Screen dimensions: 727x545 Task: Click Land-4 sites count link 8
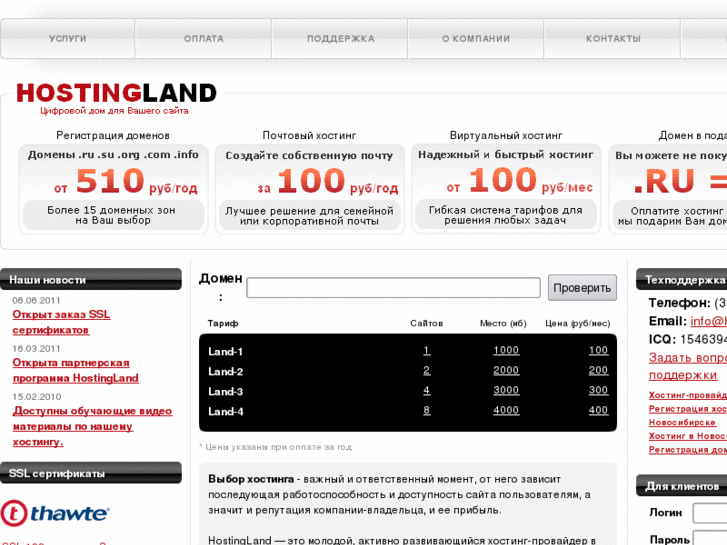[x=427, y=410]
